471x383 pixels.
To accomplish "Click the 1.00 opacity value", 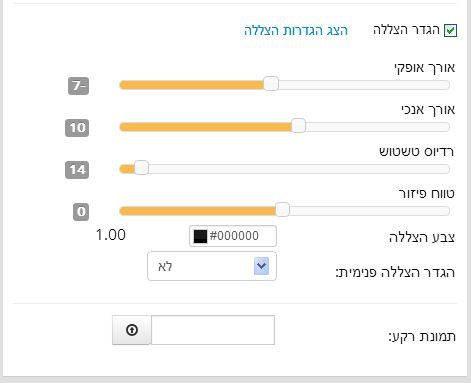I will point(111,235).
